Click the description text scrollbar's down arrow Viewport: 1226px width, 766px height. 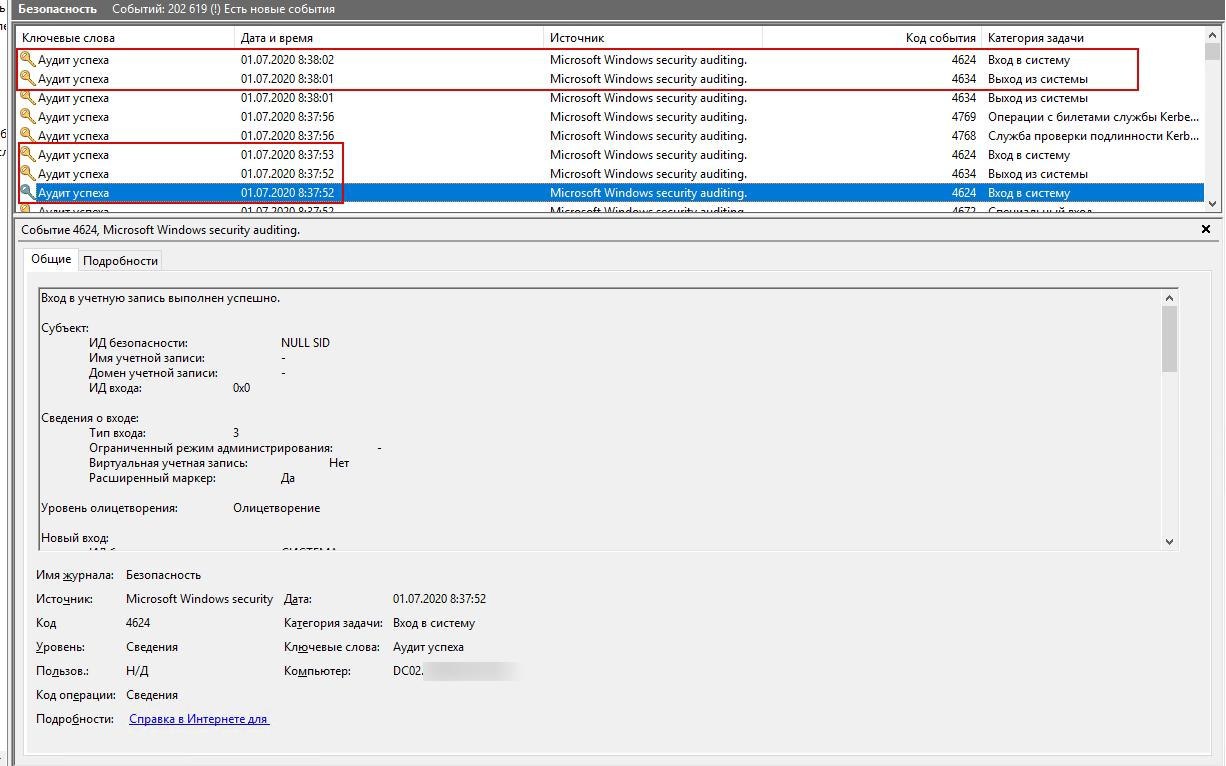(x=1170, y=541)
